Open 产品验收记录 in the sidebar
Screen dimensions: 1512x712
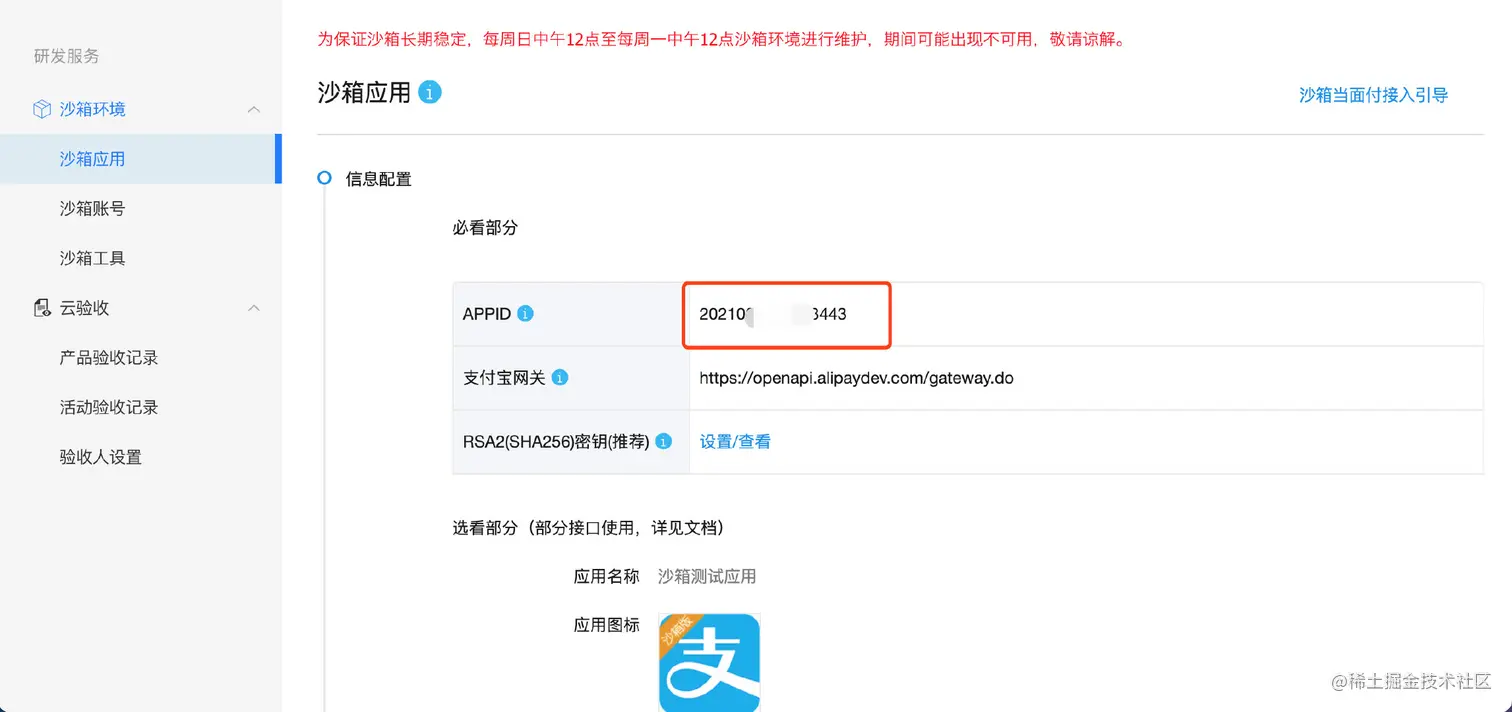(x=109, y=357)
